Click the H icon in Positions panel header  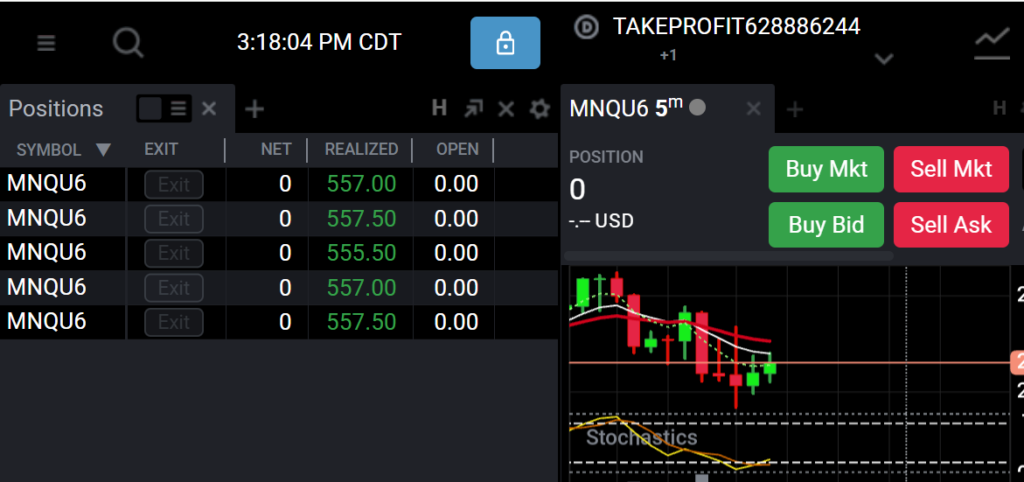coord(440,108)
